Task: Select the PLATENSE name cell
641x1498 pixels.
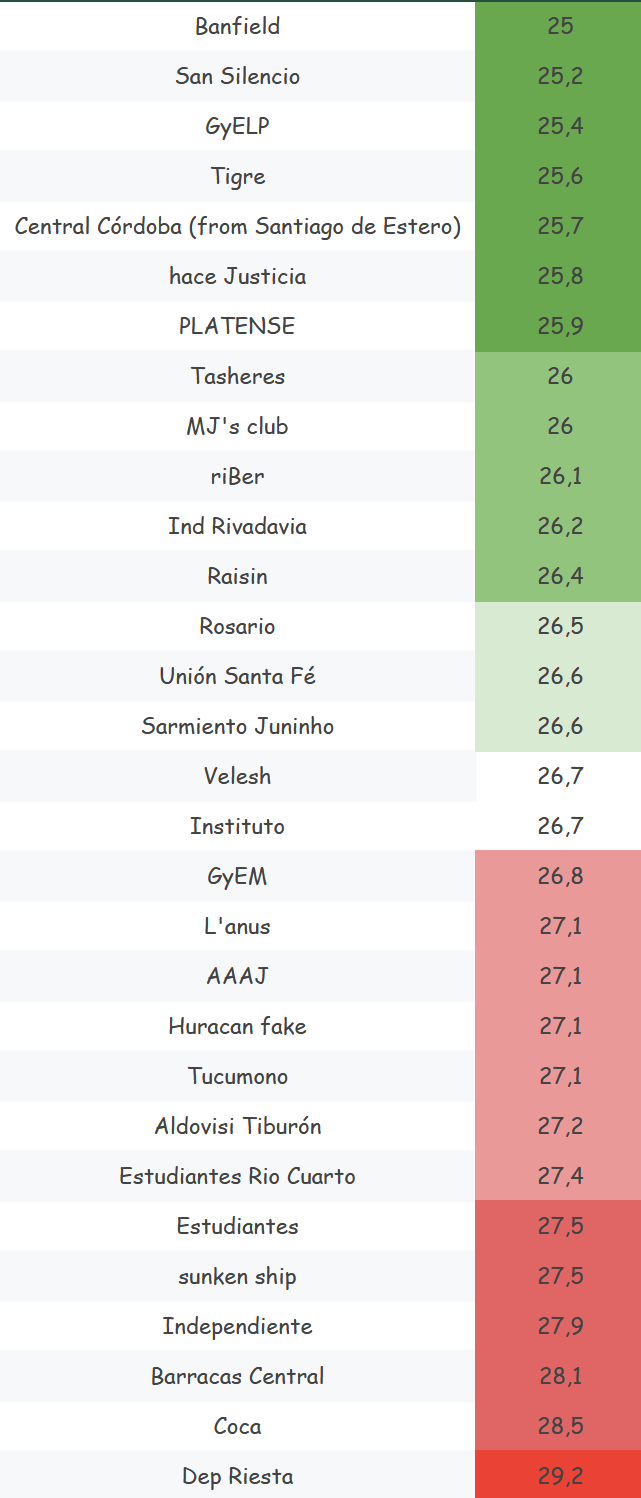Action: [x=238, y=327]
